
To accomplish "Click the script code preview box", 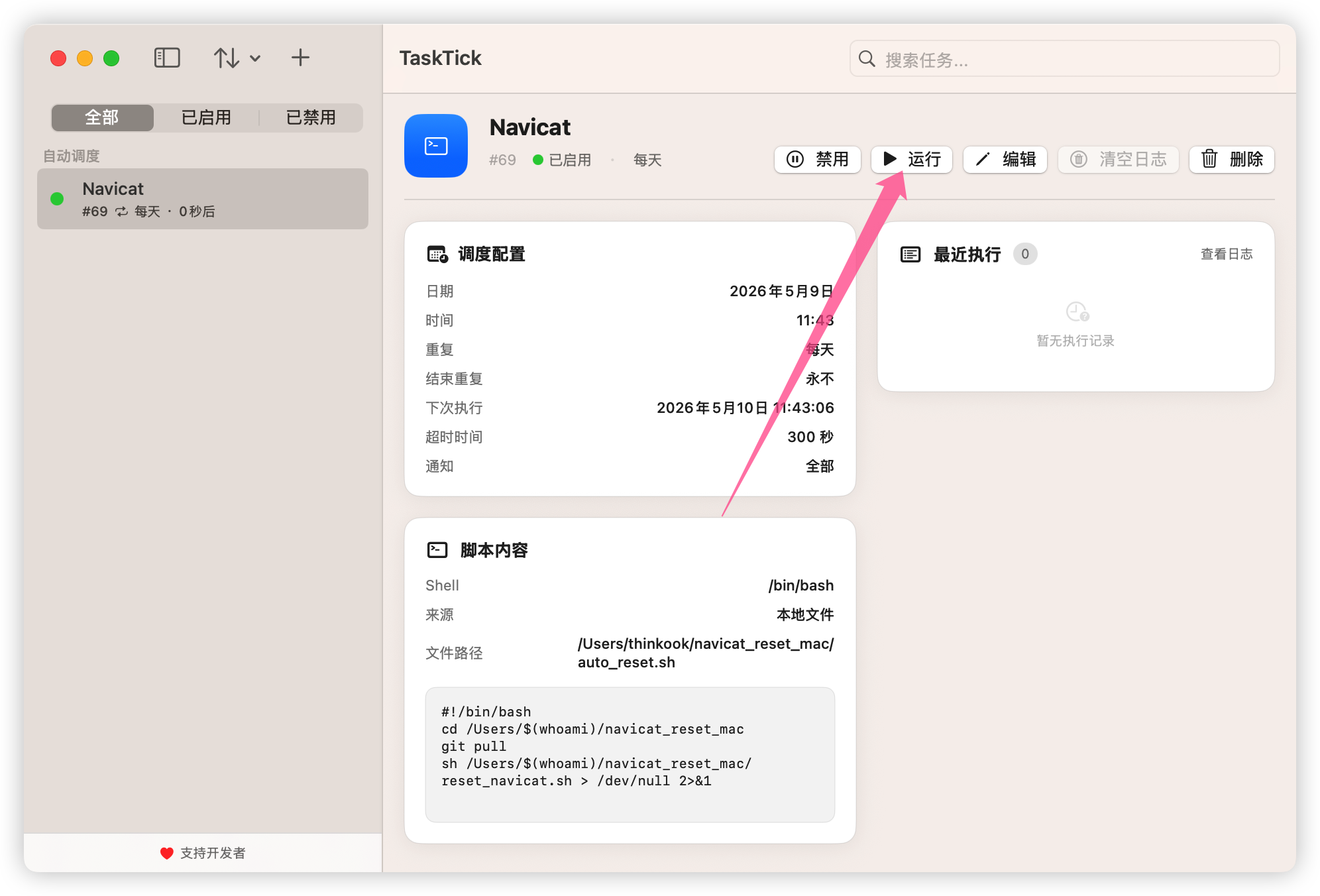I will [x=630, y=755].
